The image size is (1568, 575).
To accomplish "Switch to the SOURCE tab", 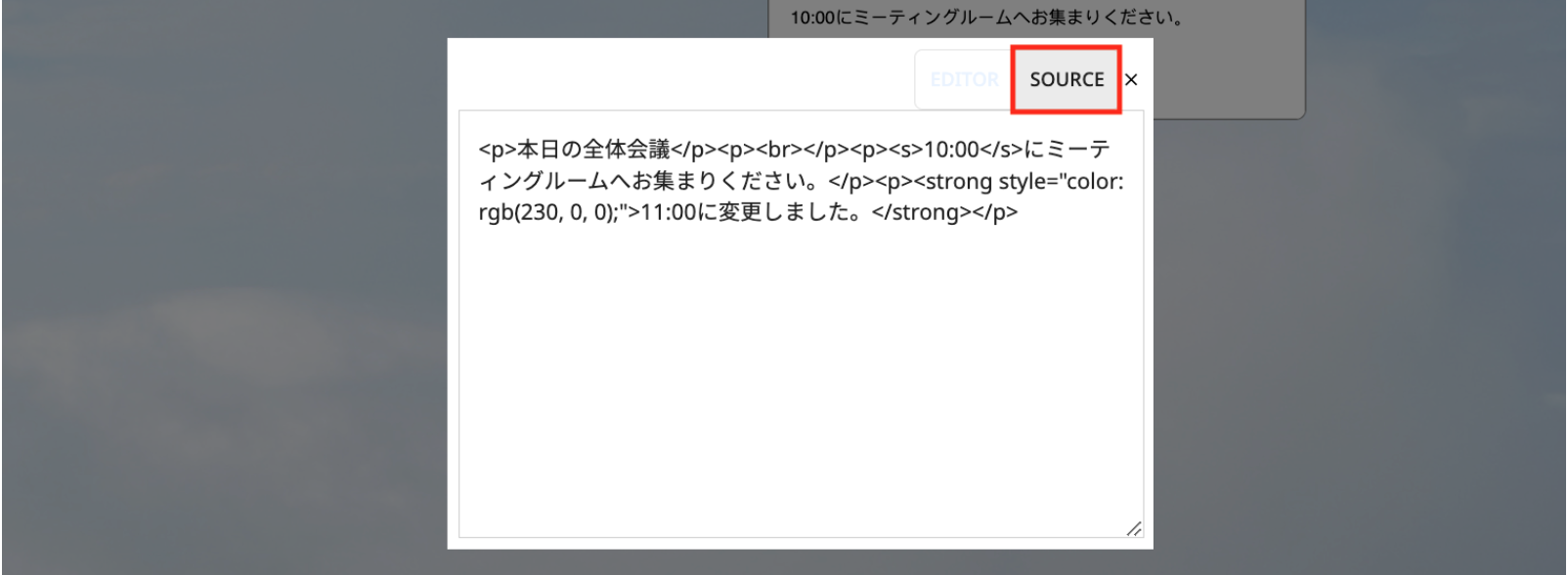I will (x=1067, y=79).
